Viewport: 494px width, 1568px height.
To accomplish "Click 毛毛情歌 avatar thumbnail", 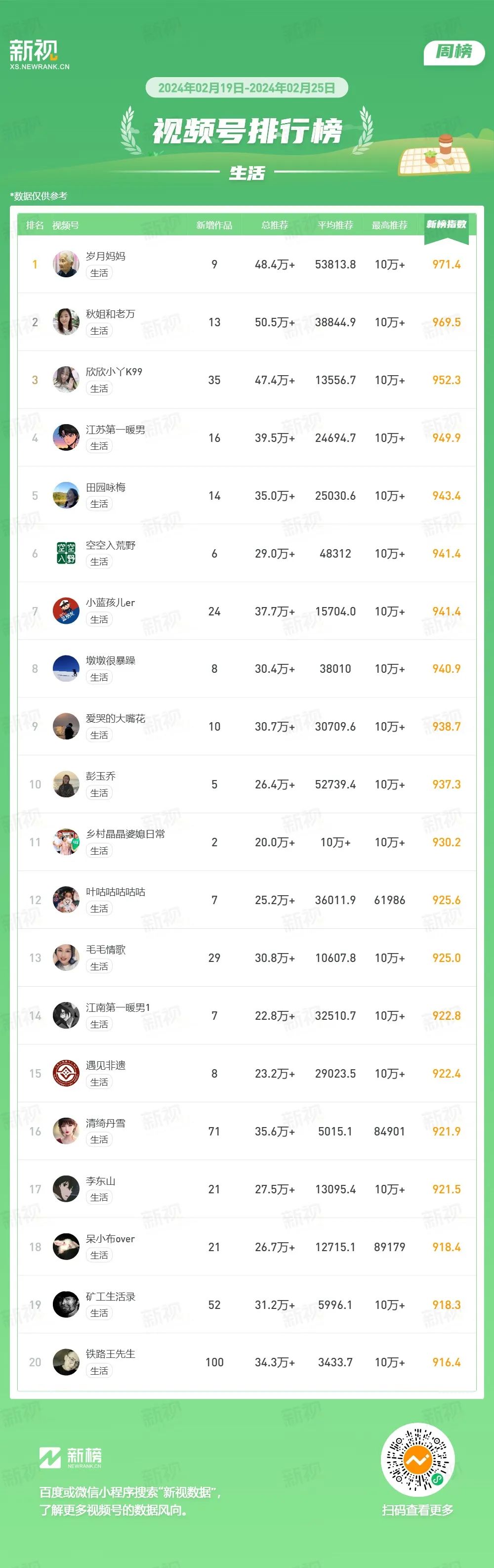I will tap(66, 958).
